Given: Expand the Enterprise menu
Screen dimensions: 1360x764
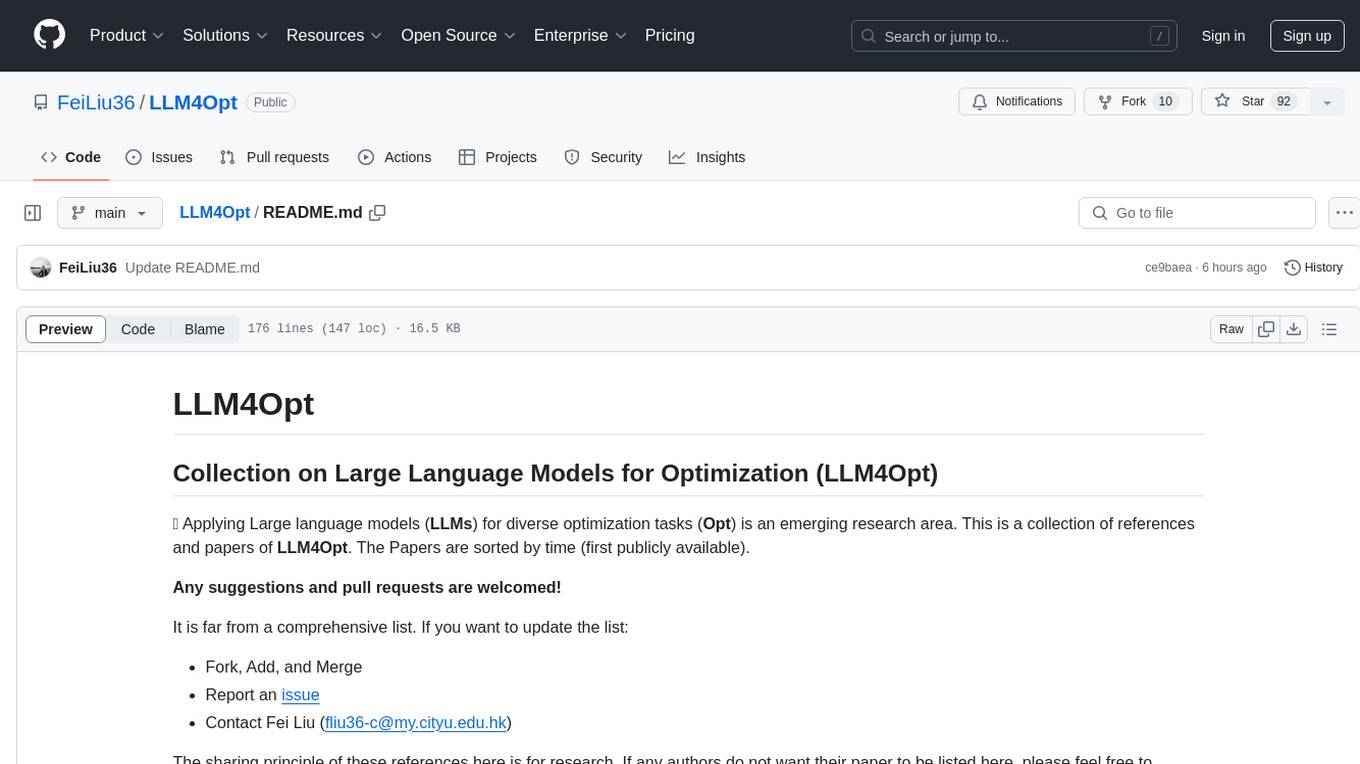Looking at the screenshot, I should [580, 35].
